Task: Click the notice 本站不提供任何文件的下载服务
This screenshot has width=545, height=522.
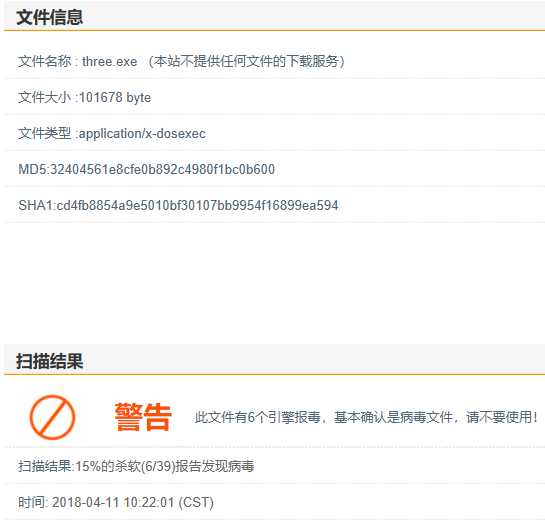Action: (x=246, y=61)
